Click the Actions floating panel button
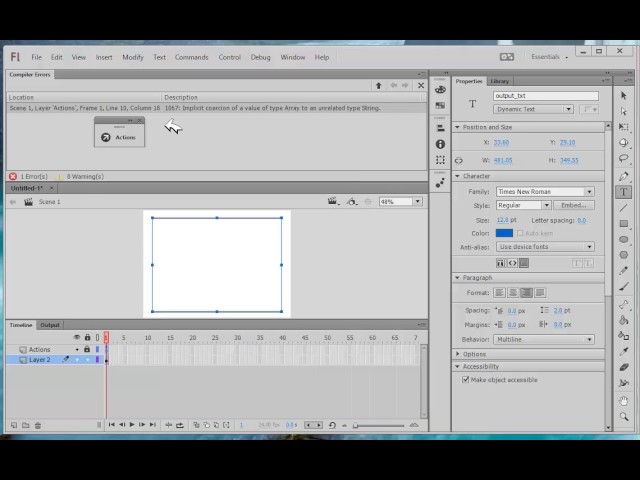The height and width of the screenshot is (480, 640). [x=119, y=137]
